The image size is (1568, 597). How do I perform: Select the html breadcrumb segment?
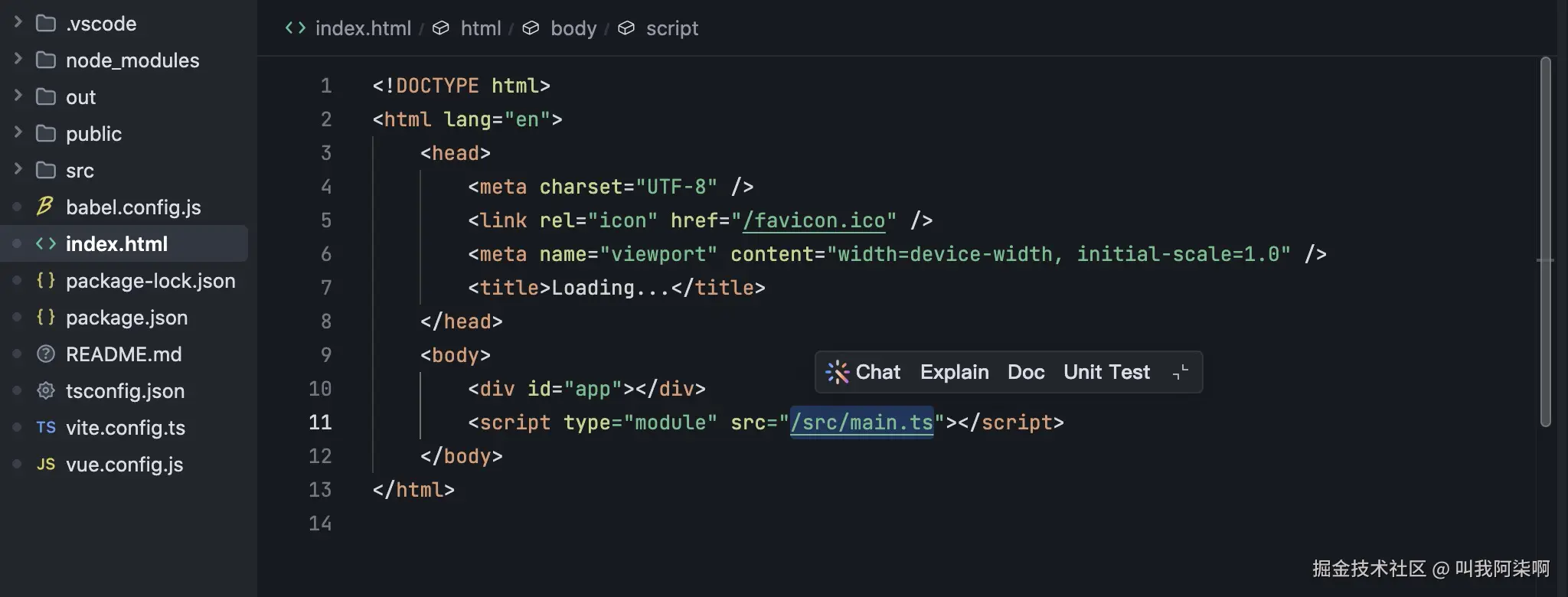click(480, 28)
